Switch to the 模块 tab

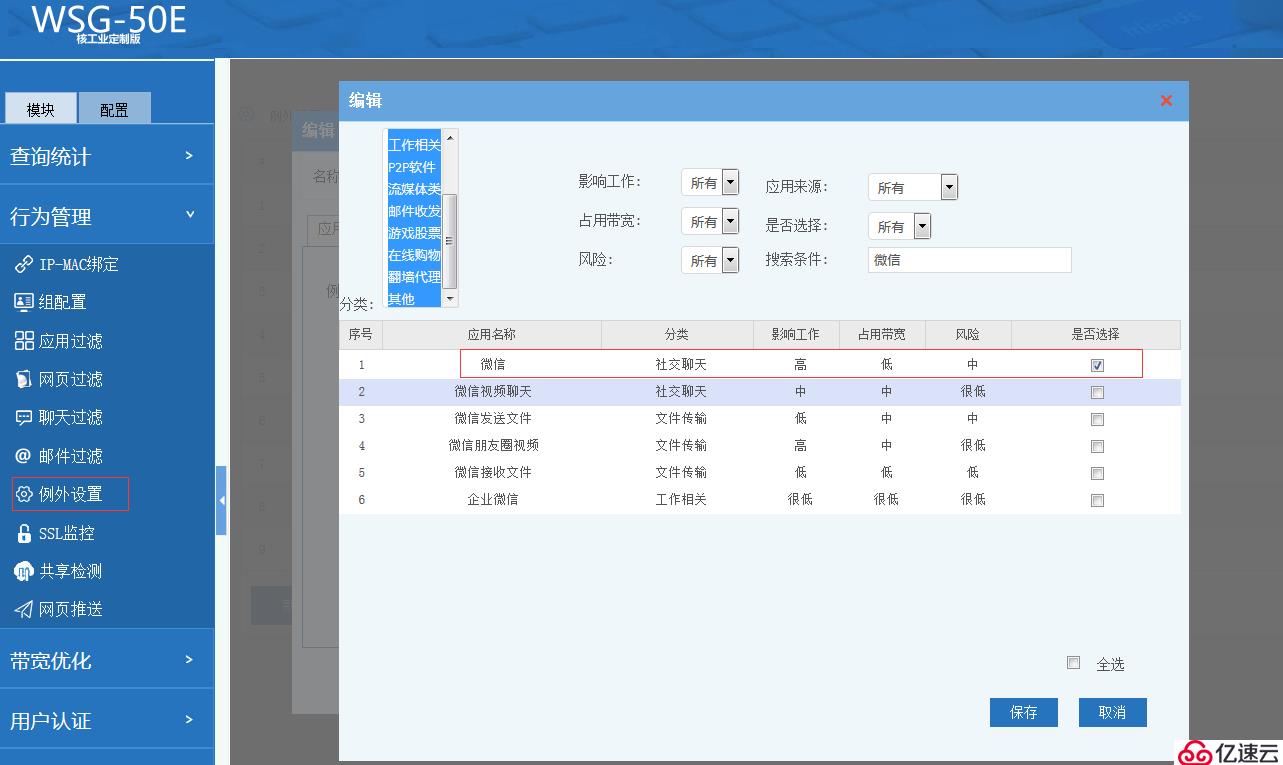(x=40, y=109)
